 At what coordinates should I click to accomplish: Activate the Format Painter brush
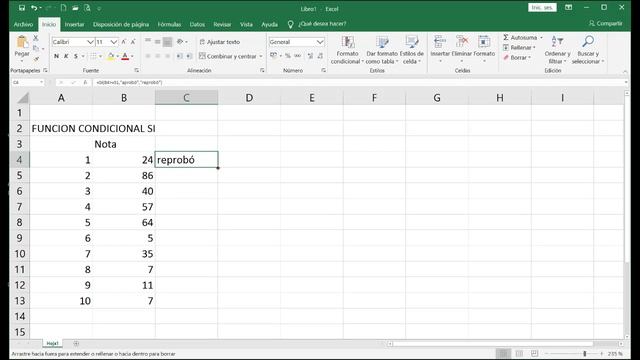36,59
